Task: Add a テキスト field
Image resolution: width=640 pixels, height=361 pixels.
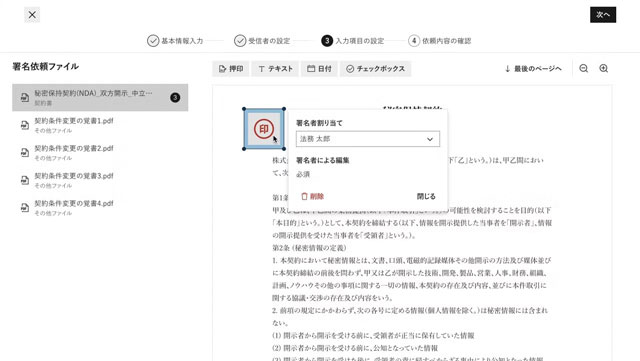Action: click(x=275, y=69)
